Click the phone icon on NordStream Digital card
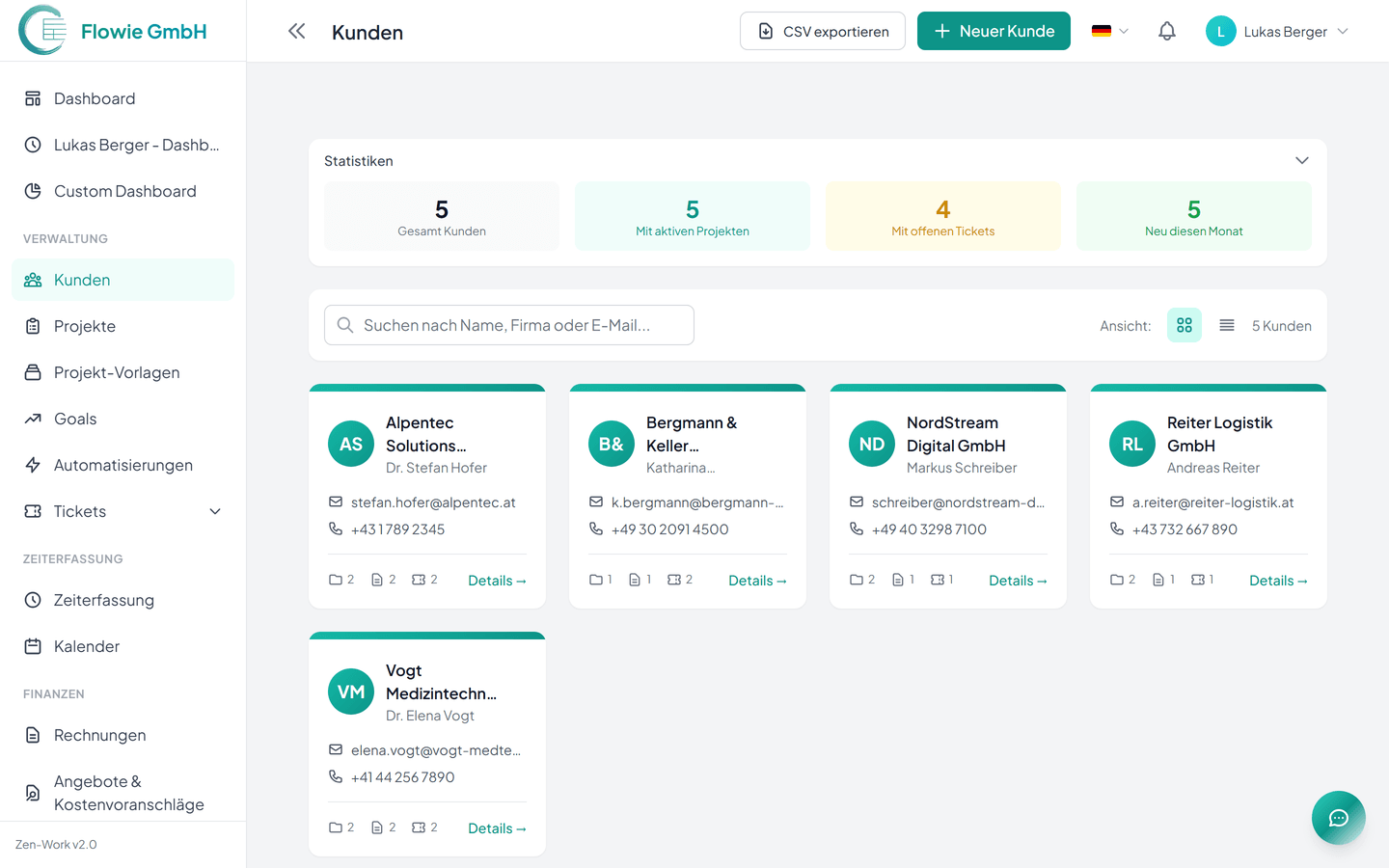 tap(857, 529)
